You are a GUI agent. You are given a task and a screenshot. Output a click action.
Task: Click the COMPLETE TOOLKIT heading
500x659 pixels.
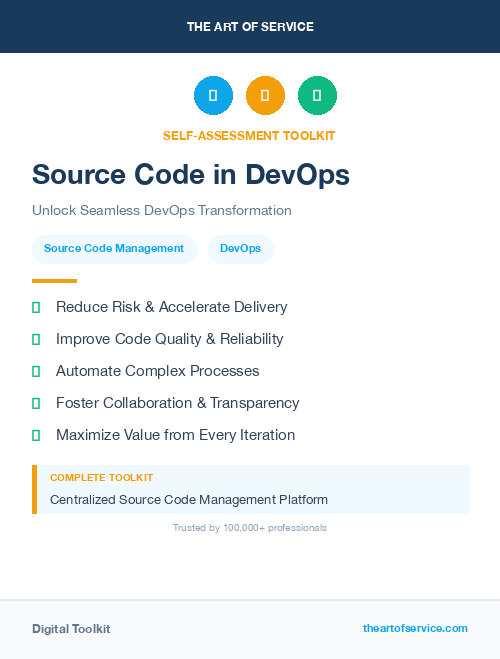click(101, 478)
